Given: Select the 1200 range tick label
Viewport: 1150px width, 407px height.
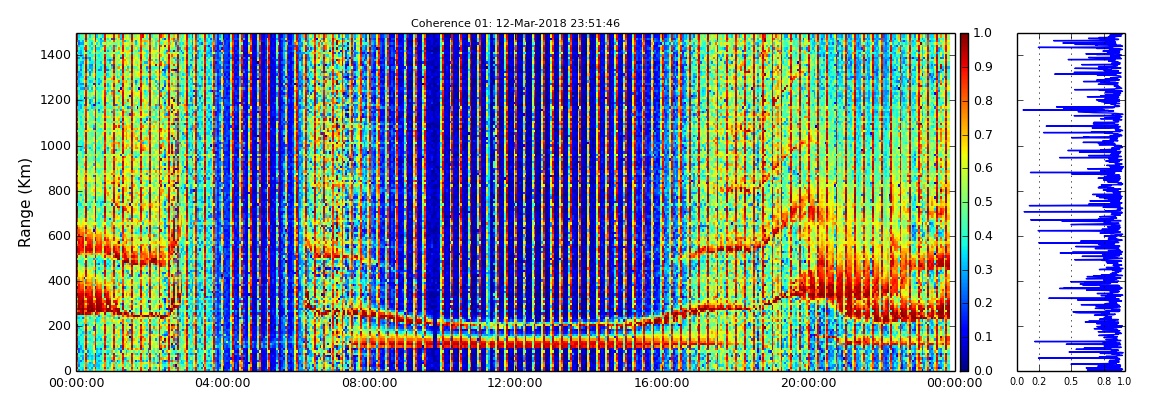Looking at the screenshot, I should click(x=56, y=100).
